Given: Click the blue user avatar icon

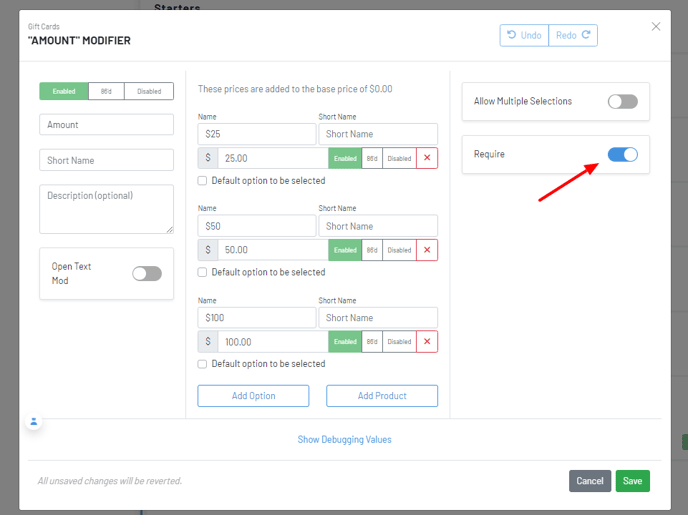Looking at the screenshot, I should coord(33,422).
